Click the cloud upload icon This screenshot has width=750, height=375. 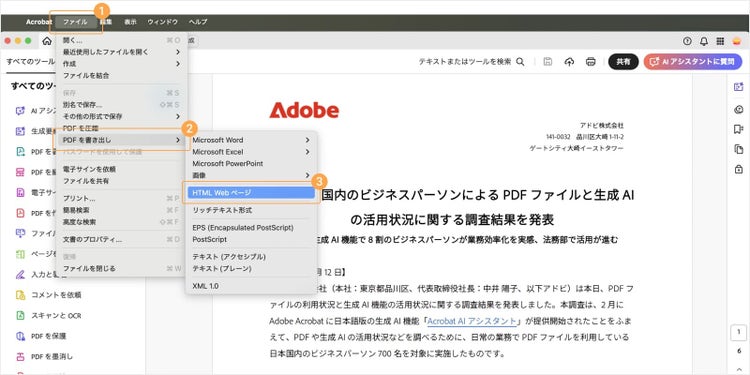tap(569, 62)
